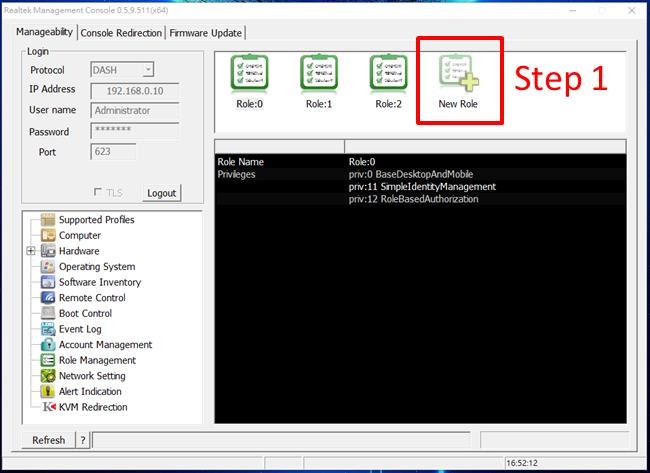Select Boot Control label in tree
Screen dimensions: 650x473
pyautogui.click(x=85, y=313)
